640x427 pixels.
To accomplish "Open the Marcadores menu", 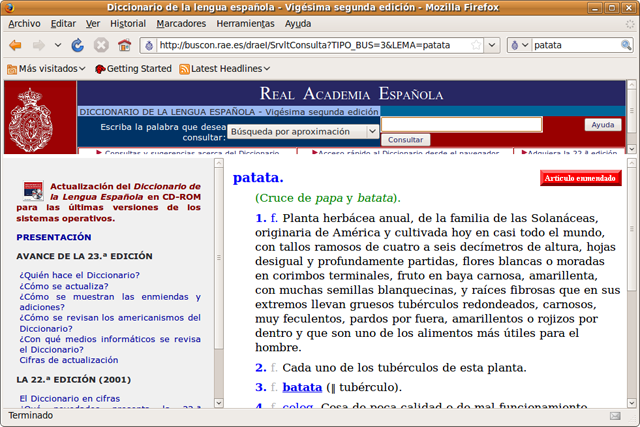I will pyautogui.click(x=181, y=22).
